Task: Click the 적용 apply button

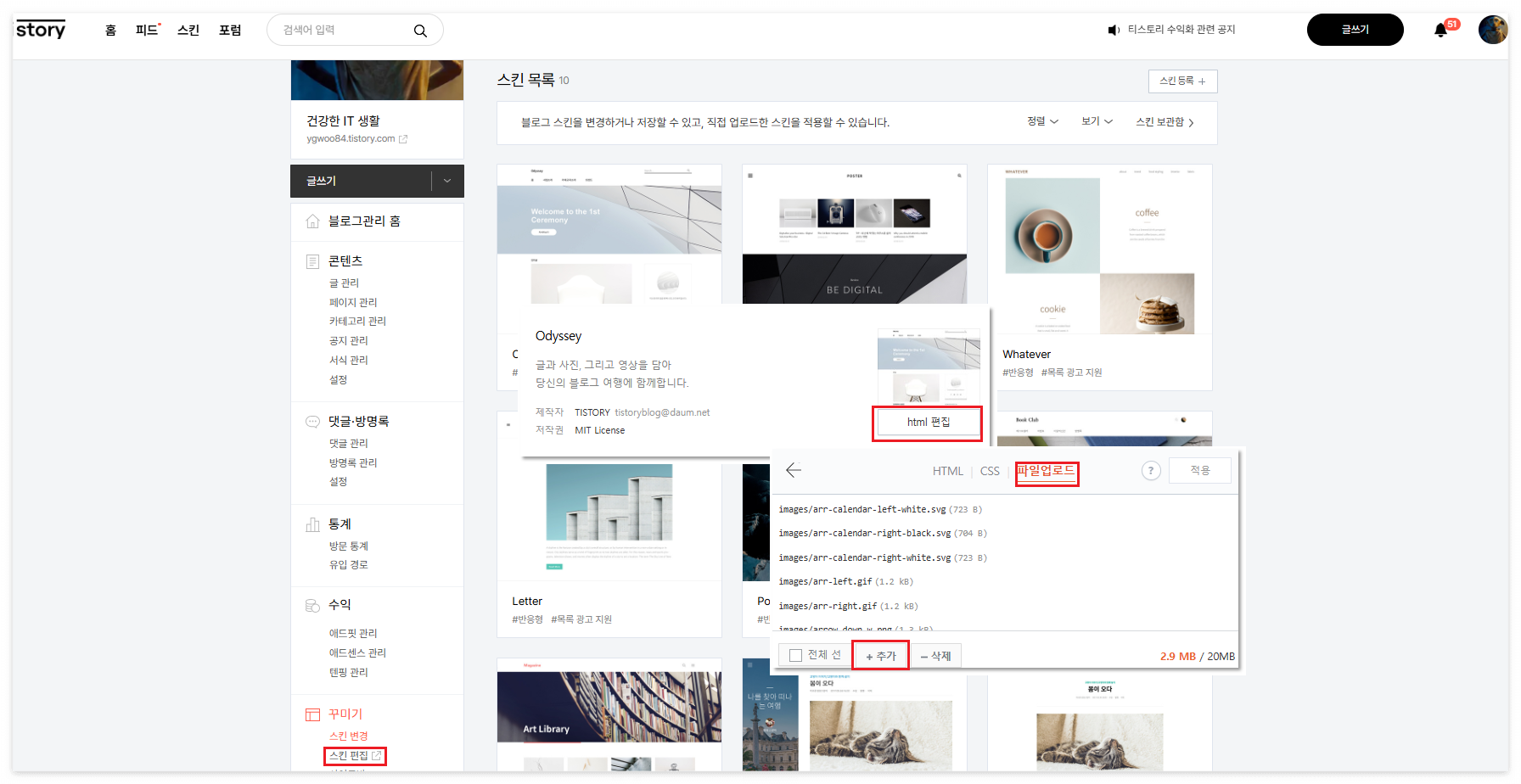Action: coord(1199,471)
